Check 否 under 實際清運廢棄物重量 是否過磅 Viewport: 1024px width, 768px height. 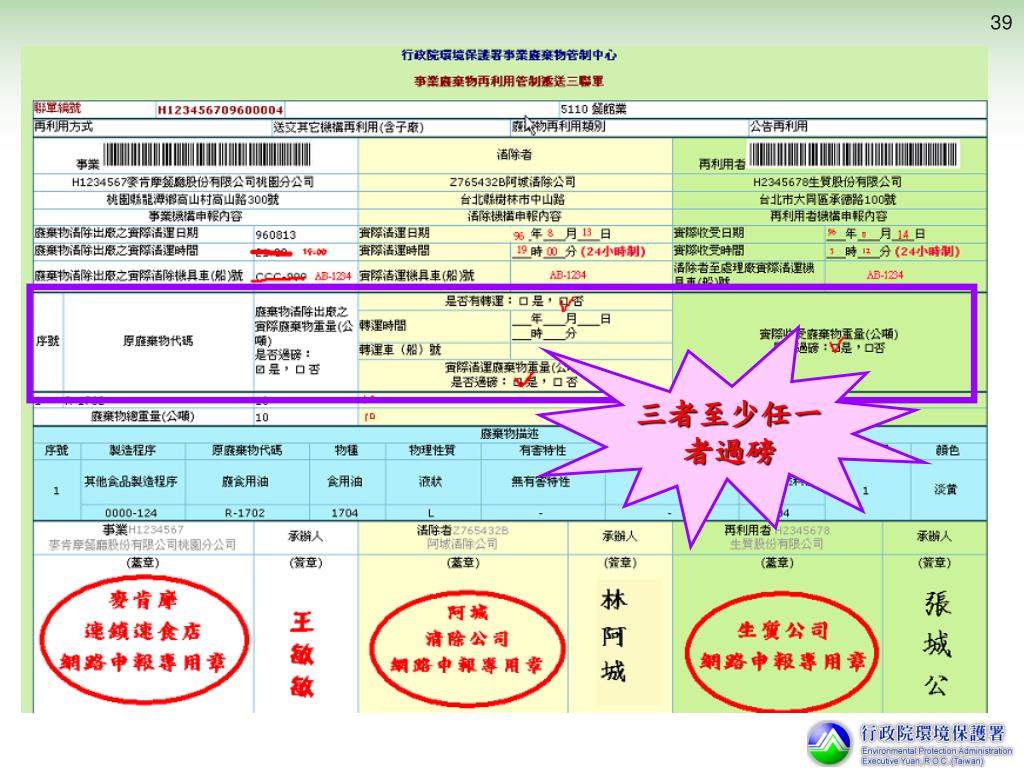pyautogui.click(x=558, y=382)
